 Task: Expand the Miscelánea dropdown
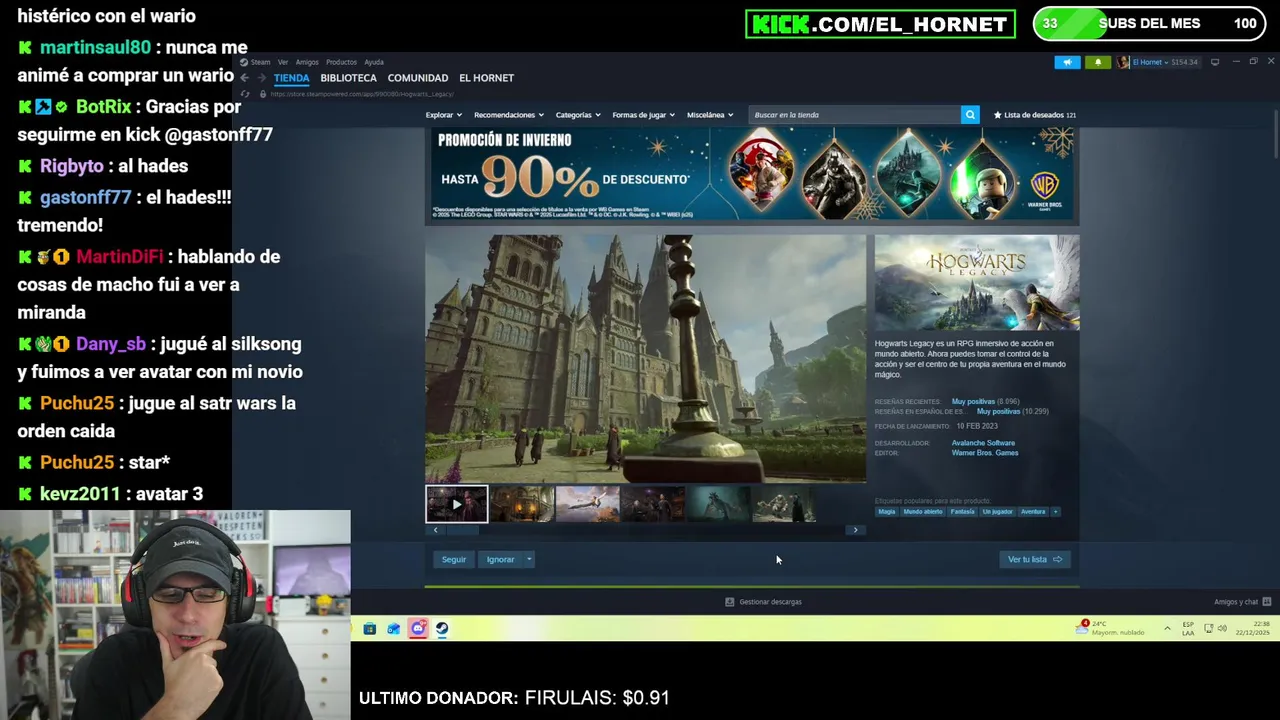[x=710, y=115]
